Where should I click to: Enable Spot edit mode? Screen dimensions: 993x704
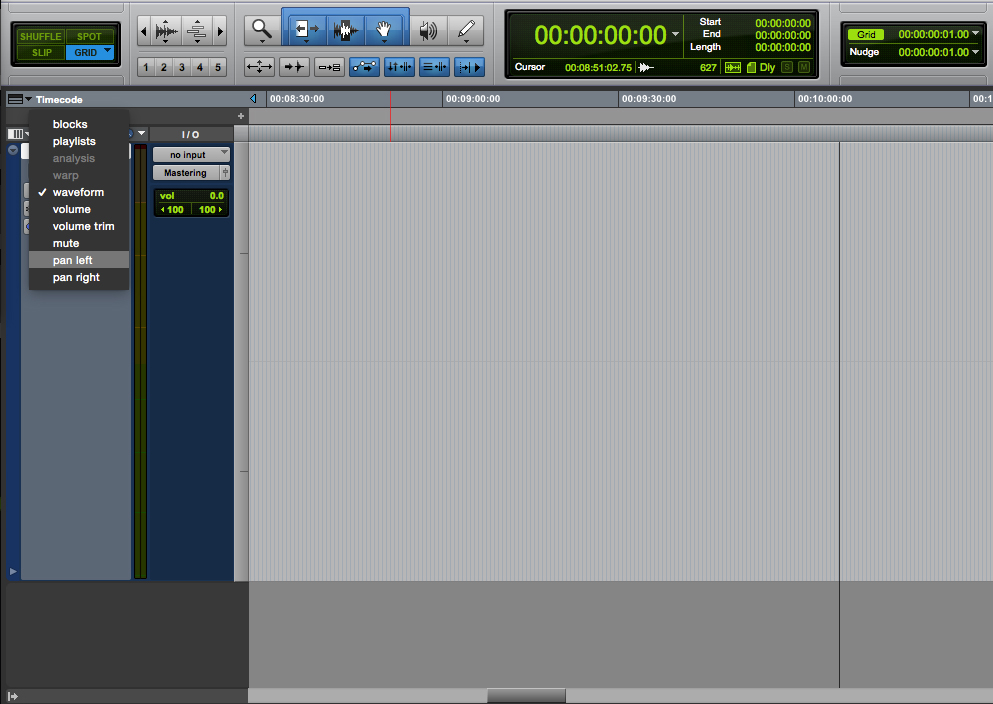(x=89, y=37)
